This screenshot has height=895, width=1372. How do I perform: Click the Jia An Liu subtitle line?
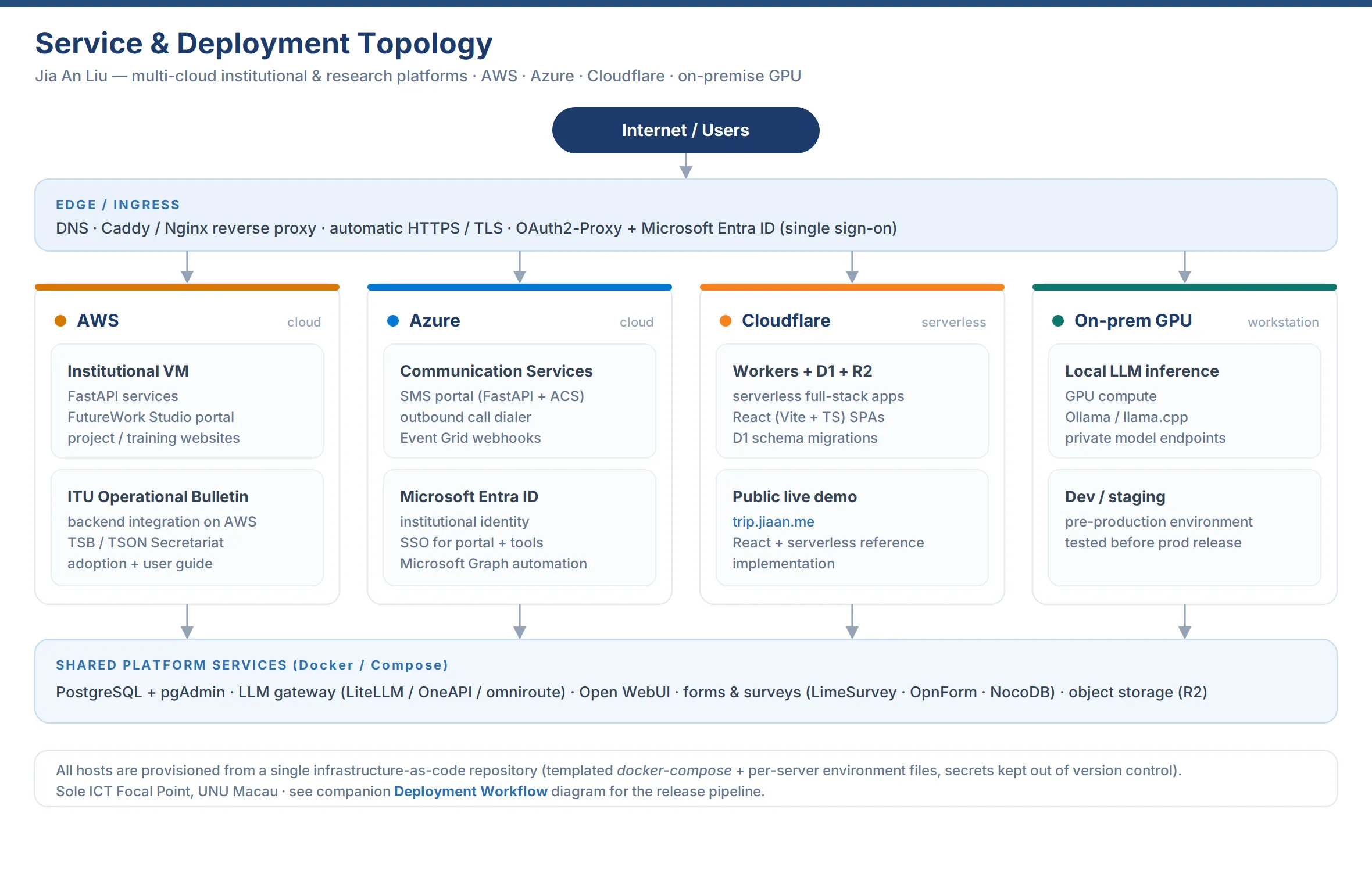coord(418,76)
